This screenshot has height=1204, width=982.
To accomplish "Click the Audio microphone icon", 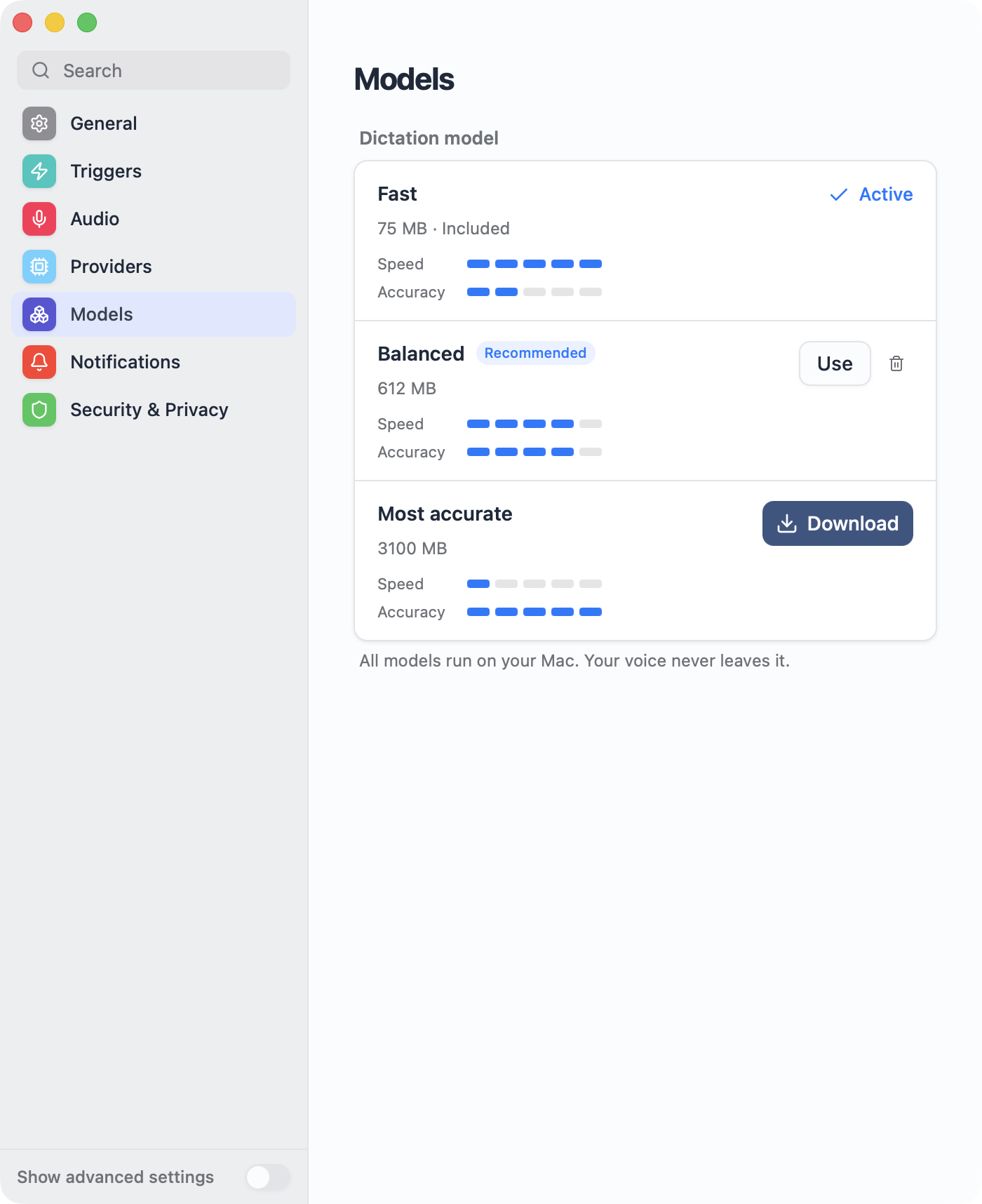I will (39, 219).
